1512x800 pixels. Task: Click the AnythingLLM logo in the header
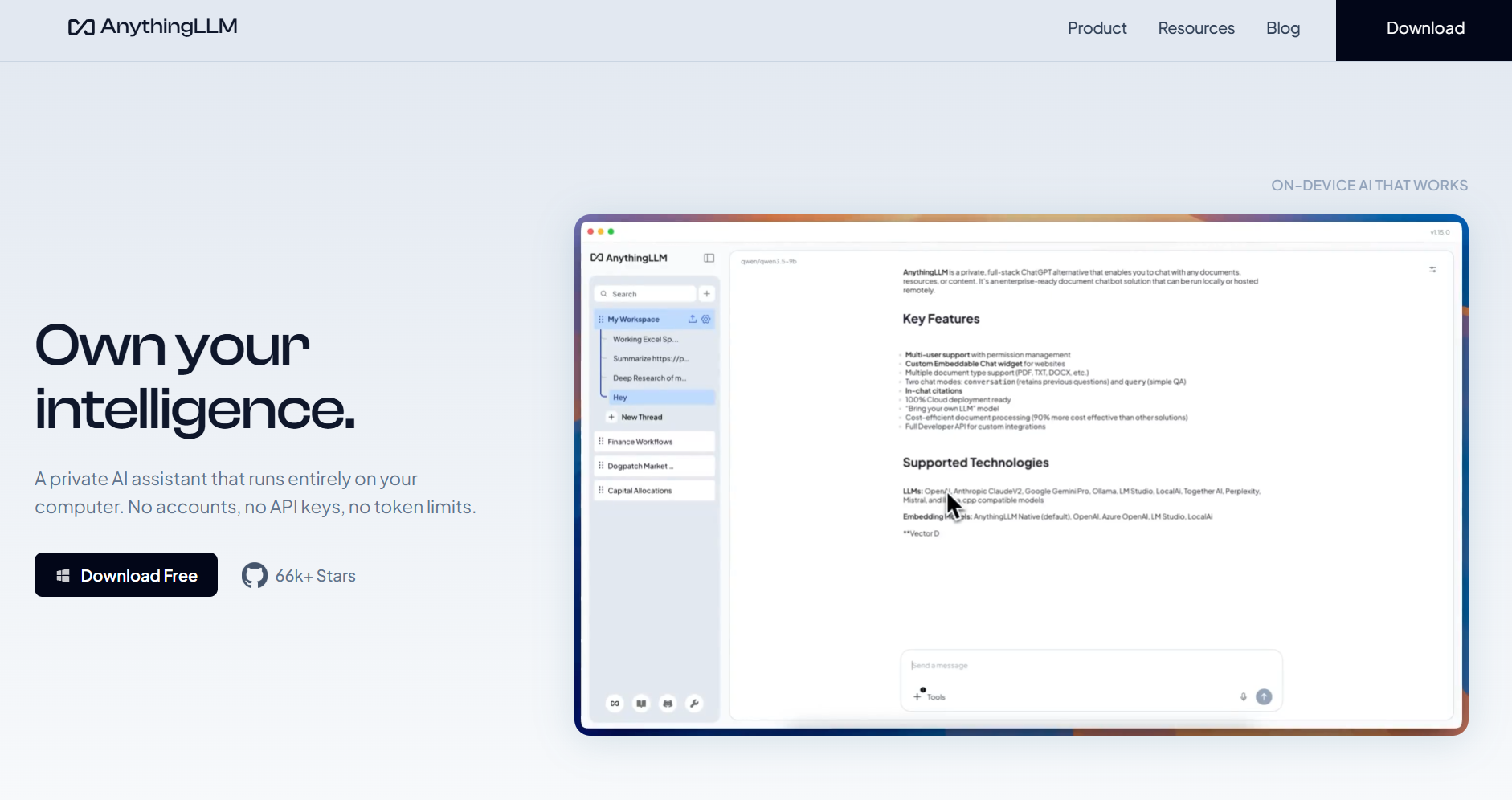pos(153,27)
